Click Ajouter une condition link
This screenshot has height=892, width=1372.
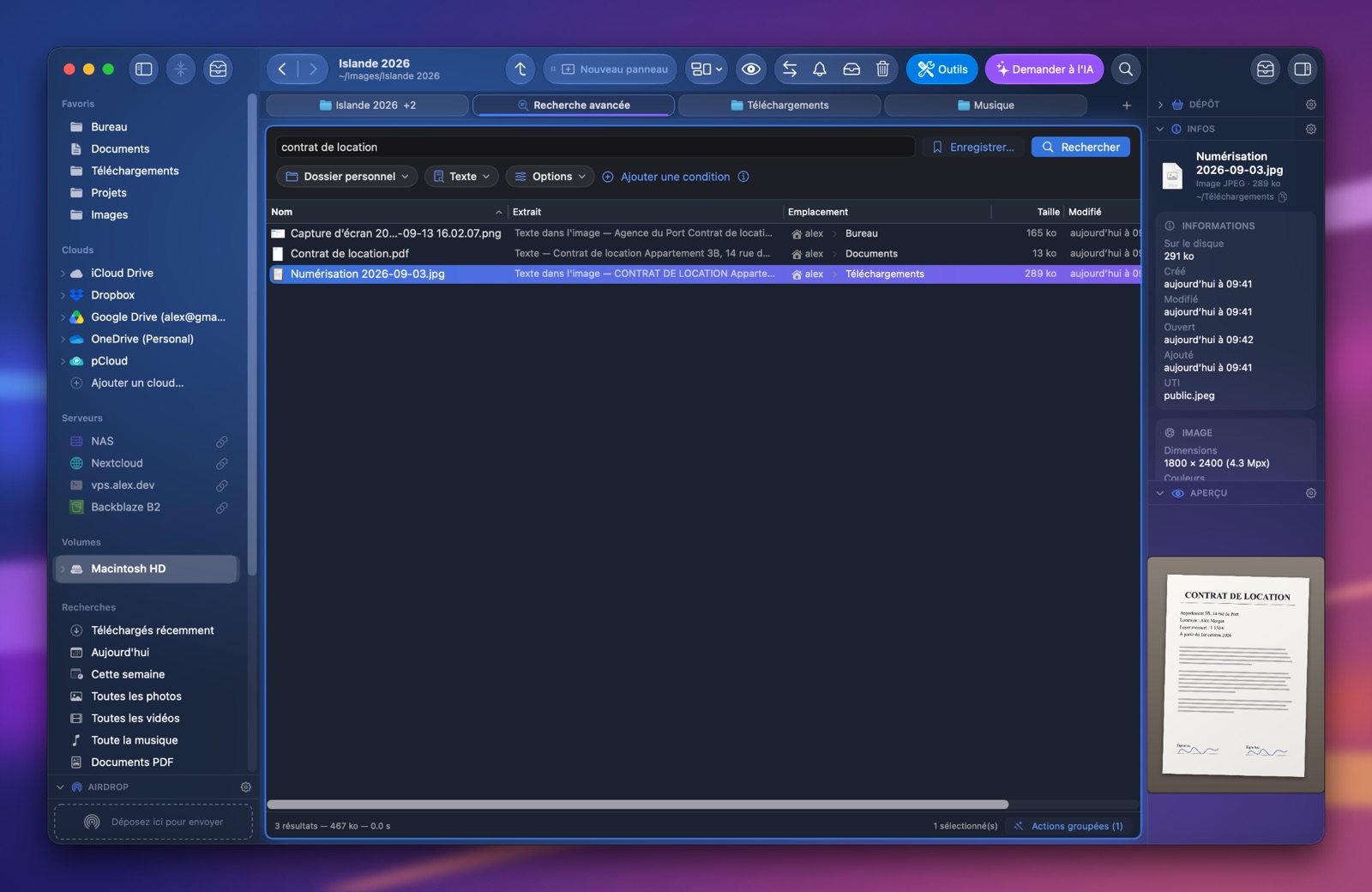(675, 177)
